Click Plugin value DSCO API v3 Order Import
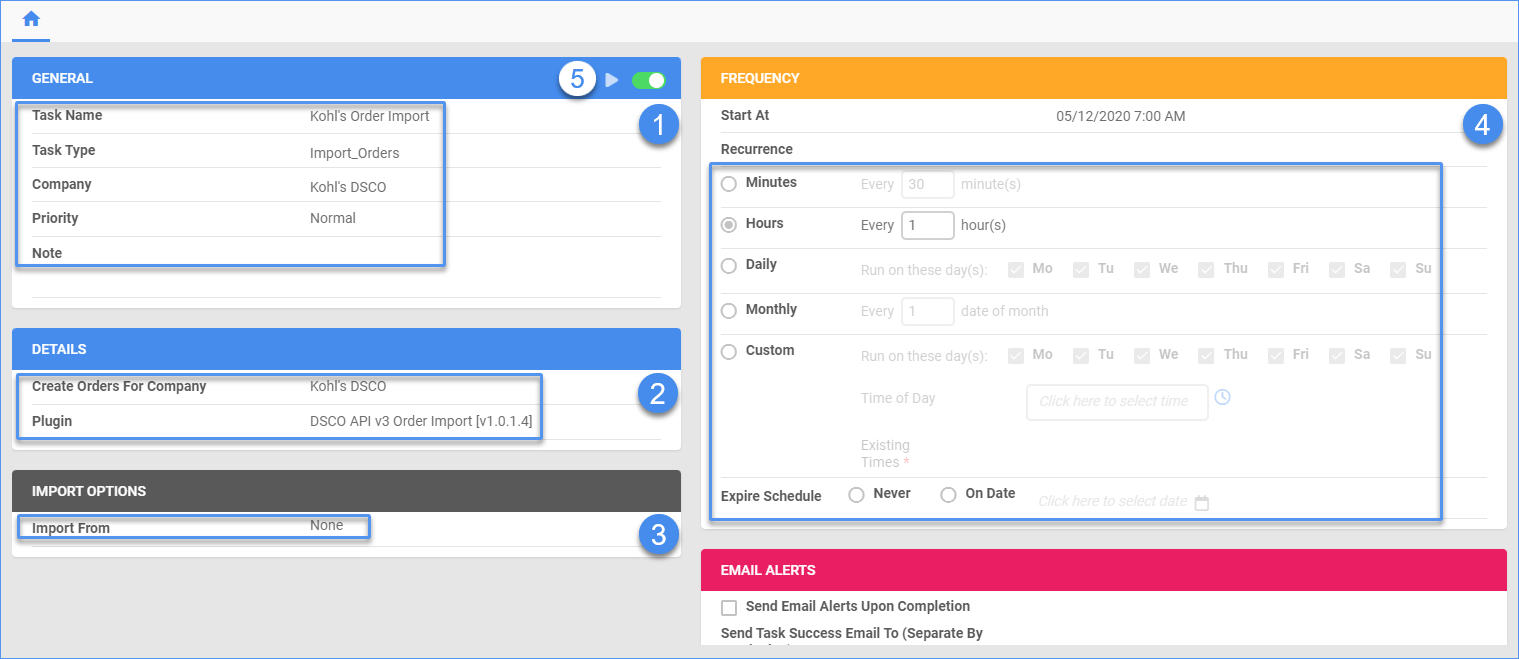This screenshot has height=659, width=1519. 421,421
